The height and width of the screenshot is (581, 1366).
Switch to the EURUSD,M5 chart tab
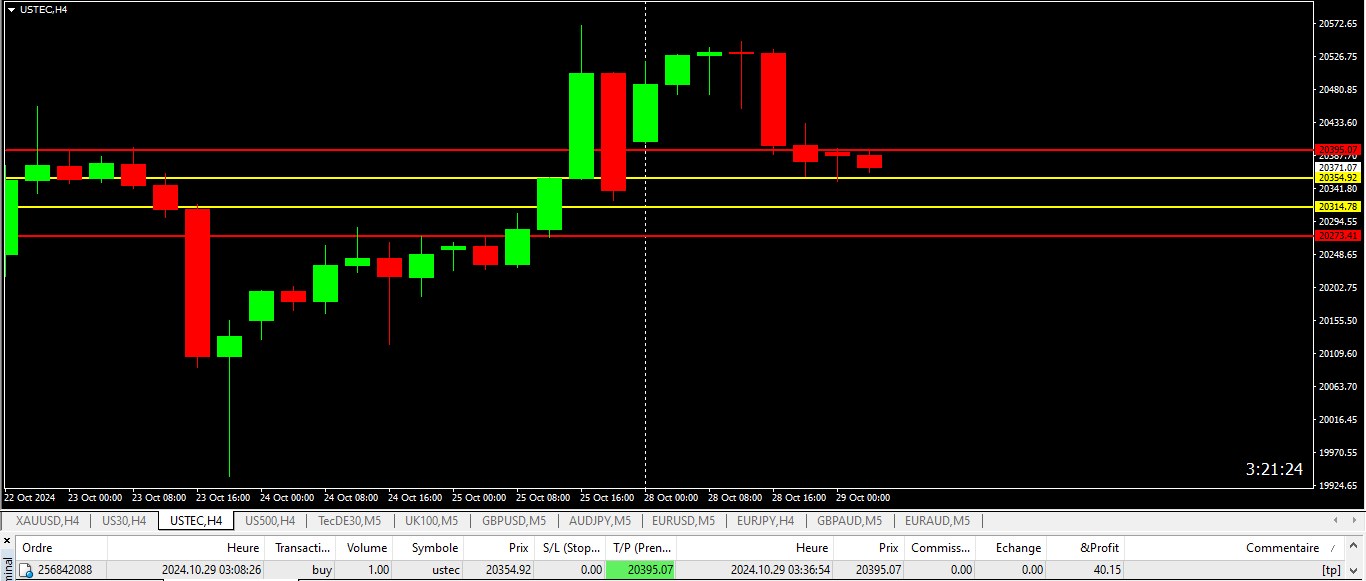point(683,521)
